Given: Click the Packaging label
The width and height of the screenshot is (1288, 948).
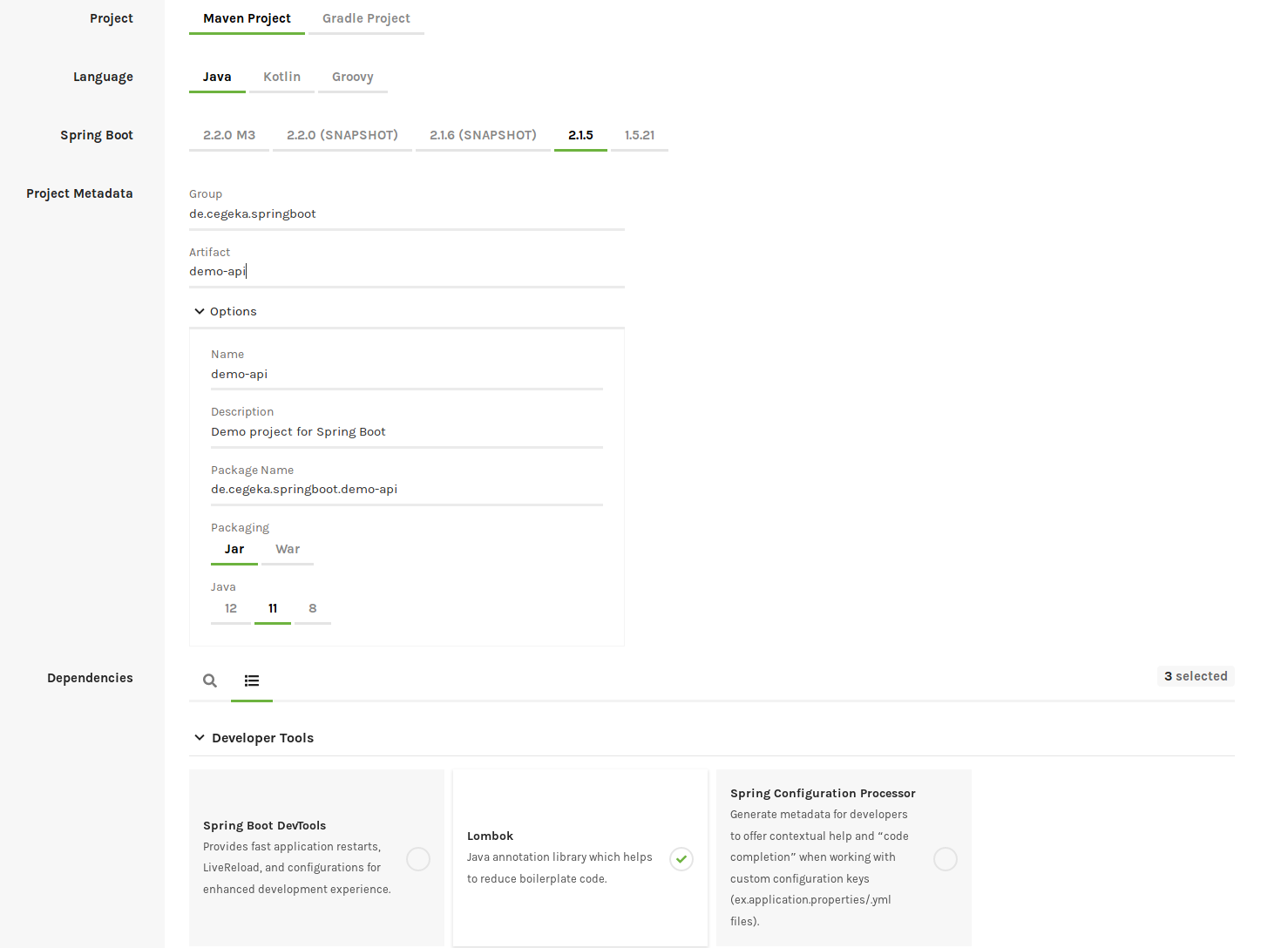Looking at the screenshot, I should pyautogui.click(x=240, y=528).
